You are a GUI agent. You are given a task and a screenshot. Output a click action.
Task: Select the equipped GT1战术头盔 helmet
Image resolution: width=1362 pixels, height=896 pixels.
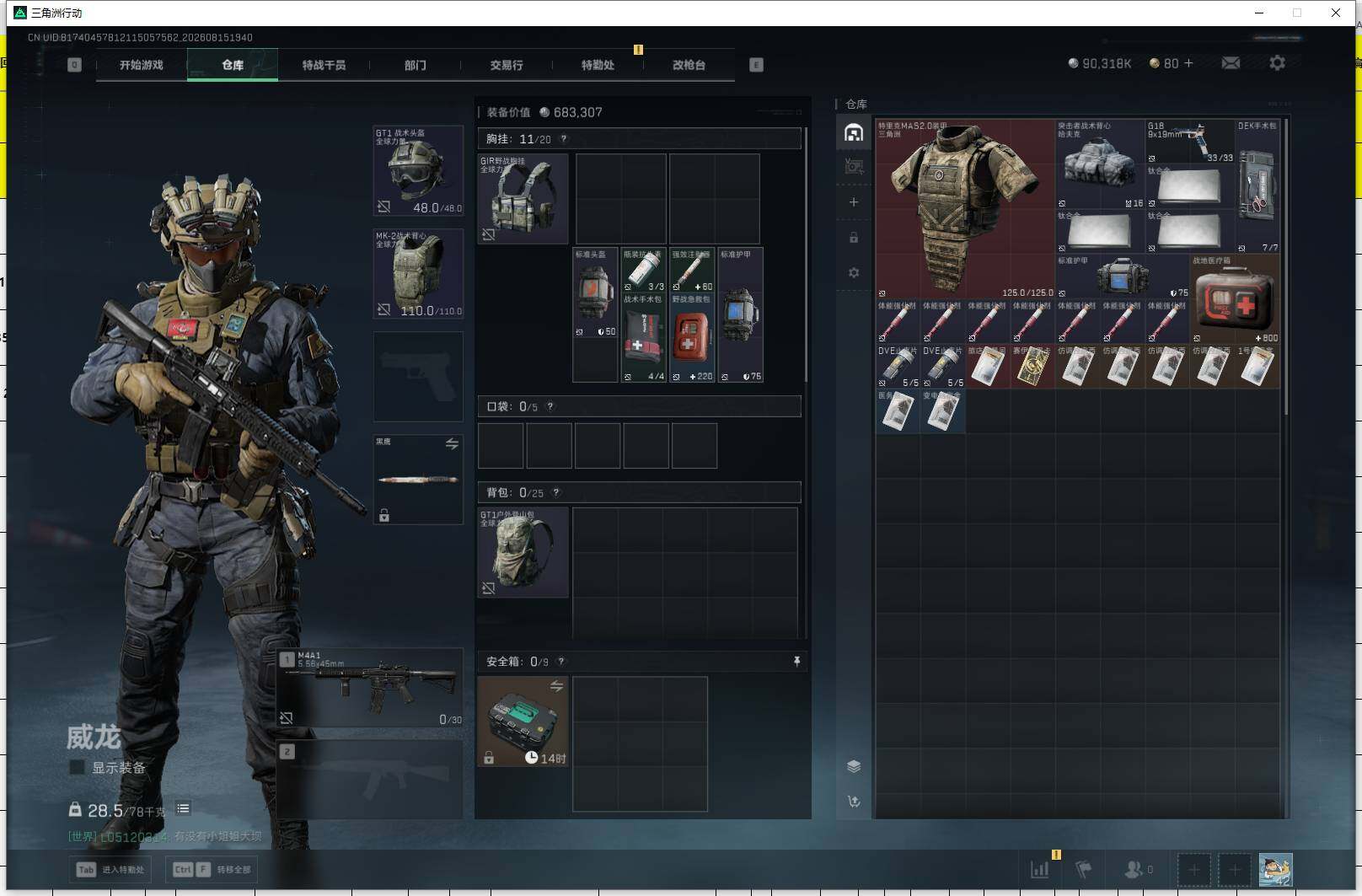418,171
